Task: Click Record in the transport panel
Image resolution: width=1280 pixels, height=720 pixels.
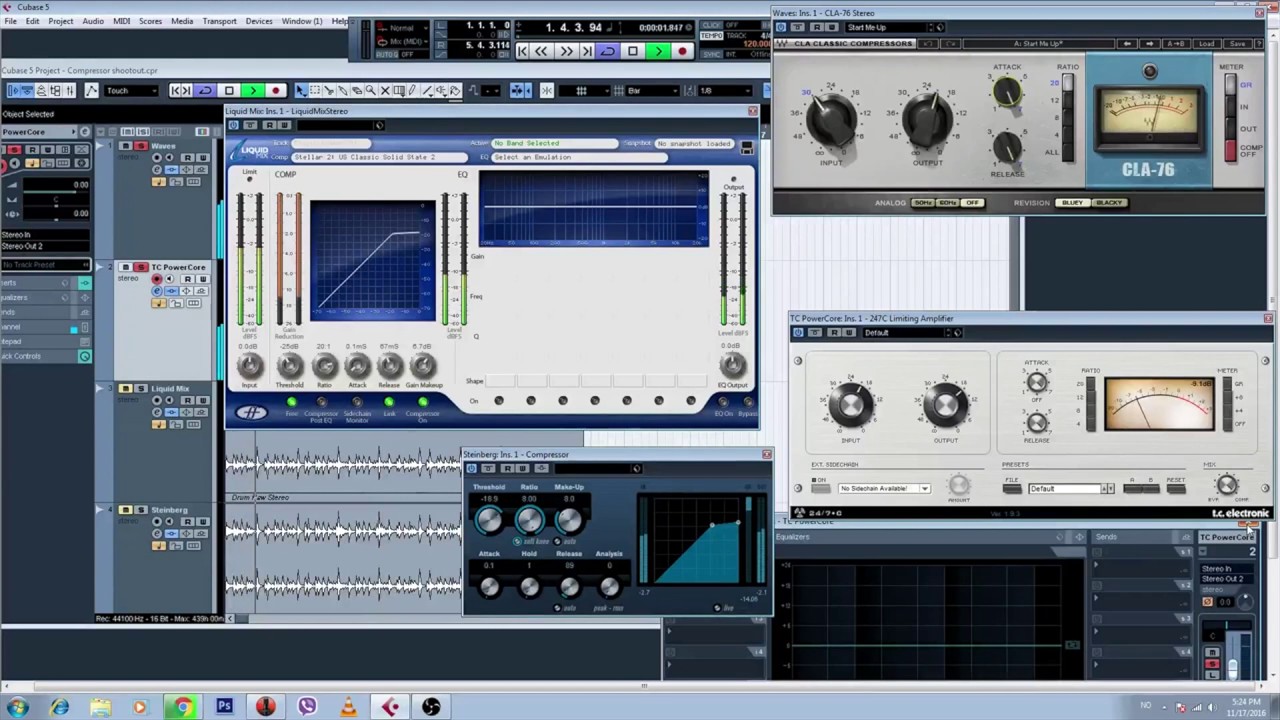Action: [x=682, y=51]
